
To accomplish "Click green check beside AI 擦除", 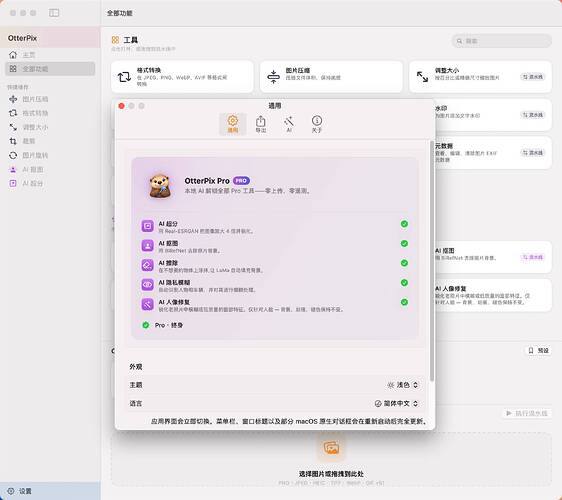I will (404, 263).
